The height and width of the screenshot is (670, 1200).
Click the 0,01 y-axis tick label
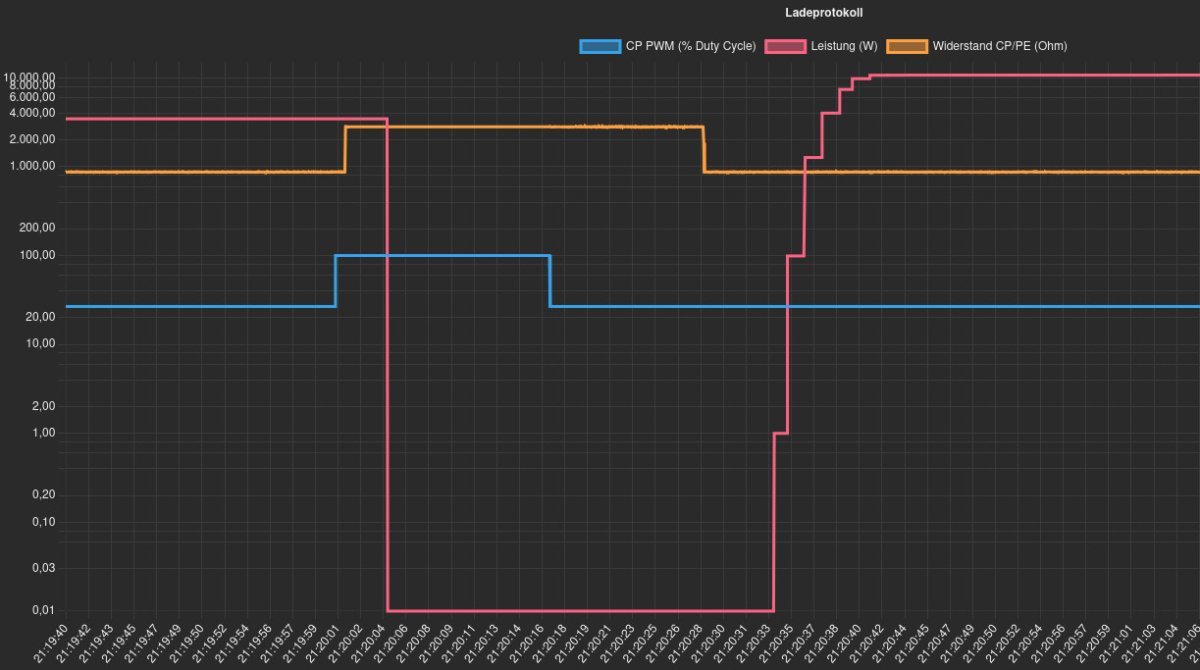42,610
